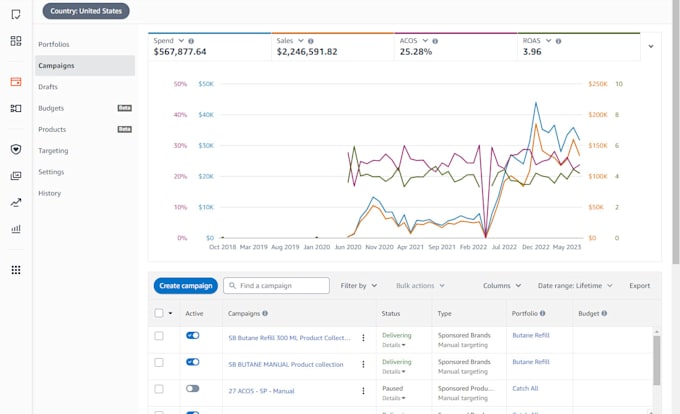Open the grid dashboard icon in left sidebar
The height and width of the screenshot is (414, 680).
pyautogui.click(x=16, y=41)
